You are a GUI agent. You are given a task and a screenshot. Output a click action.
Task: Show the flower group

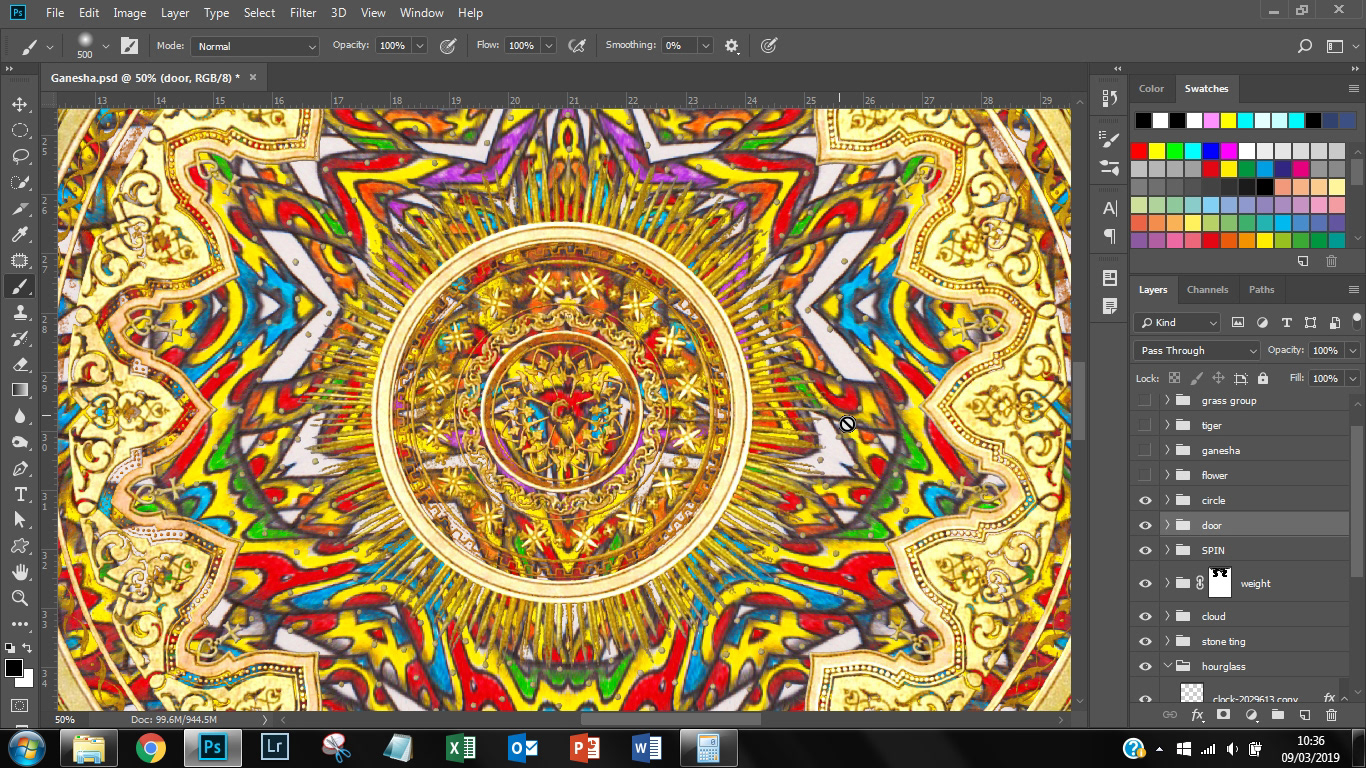pos(1145,475)
